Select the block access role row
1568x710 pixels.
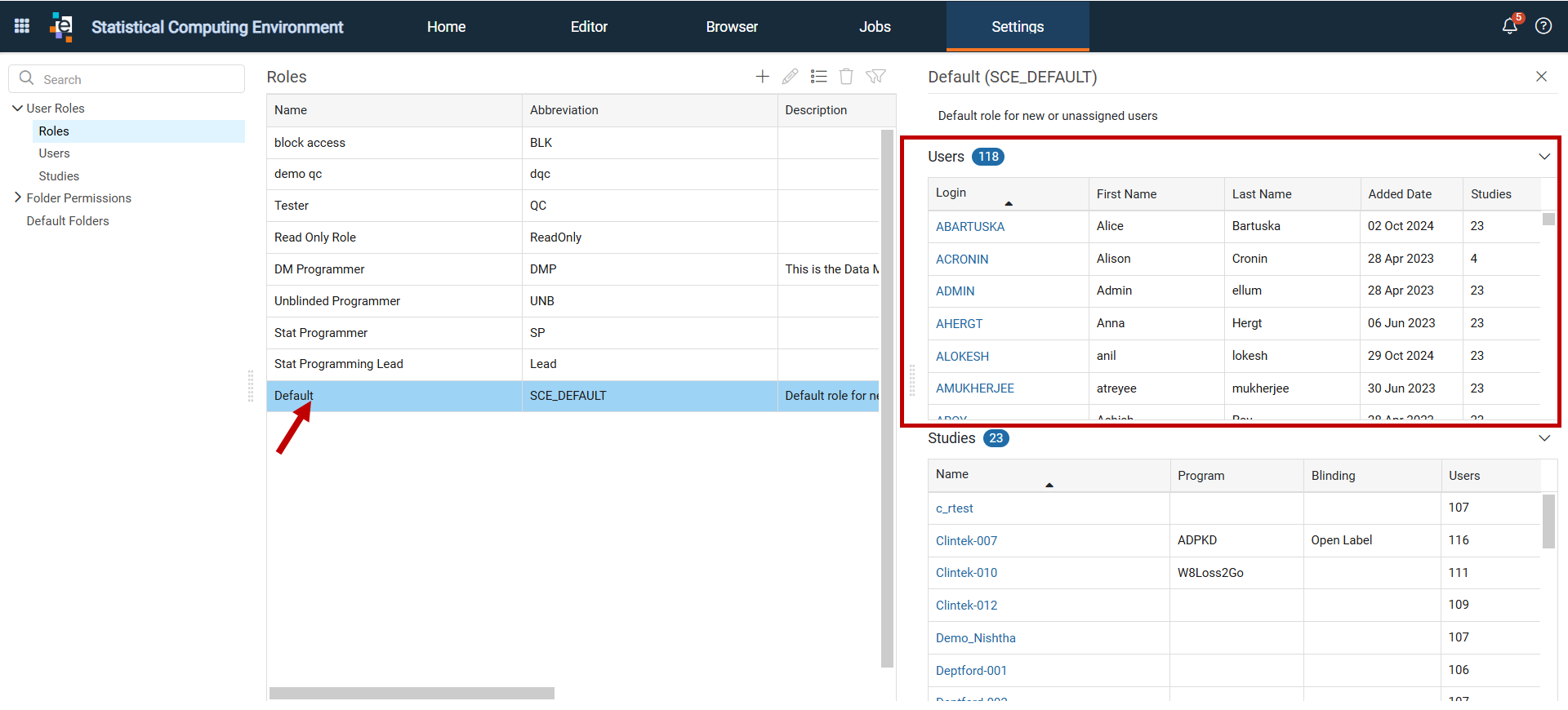[x=572, y=143]
